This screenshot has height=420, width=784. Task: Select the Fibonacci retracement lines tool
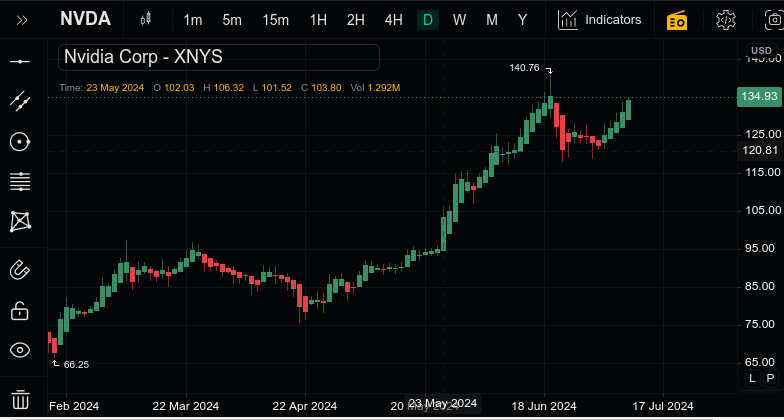[20, 181]
